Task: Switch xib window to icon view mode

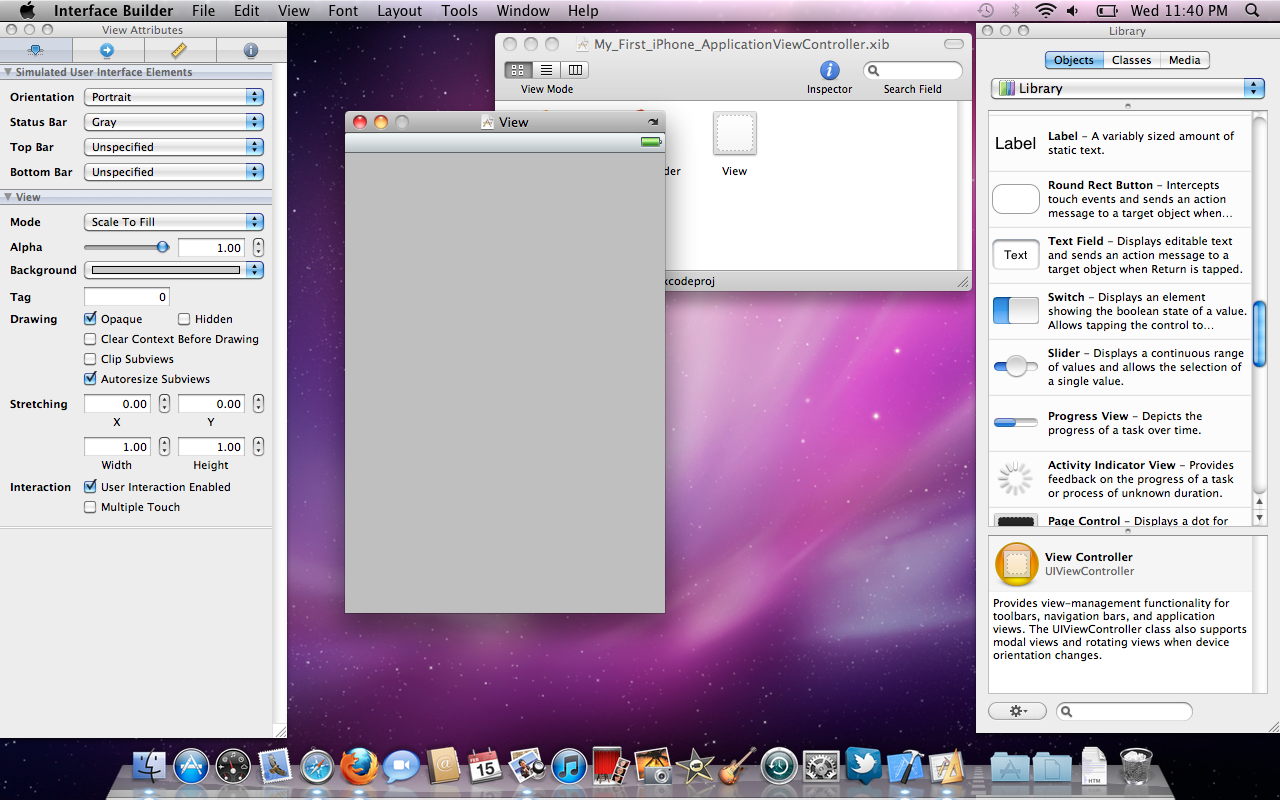Action: click(518, 70)
